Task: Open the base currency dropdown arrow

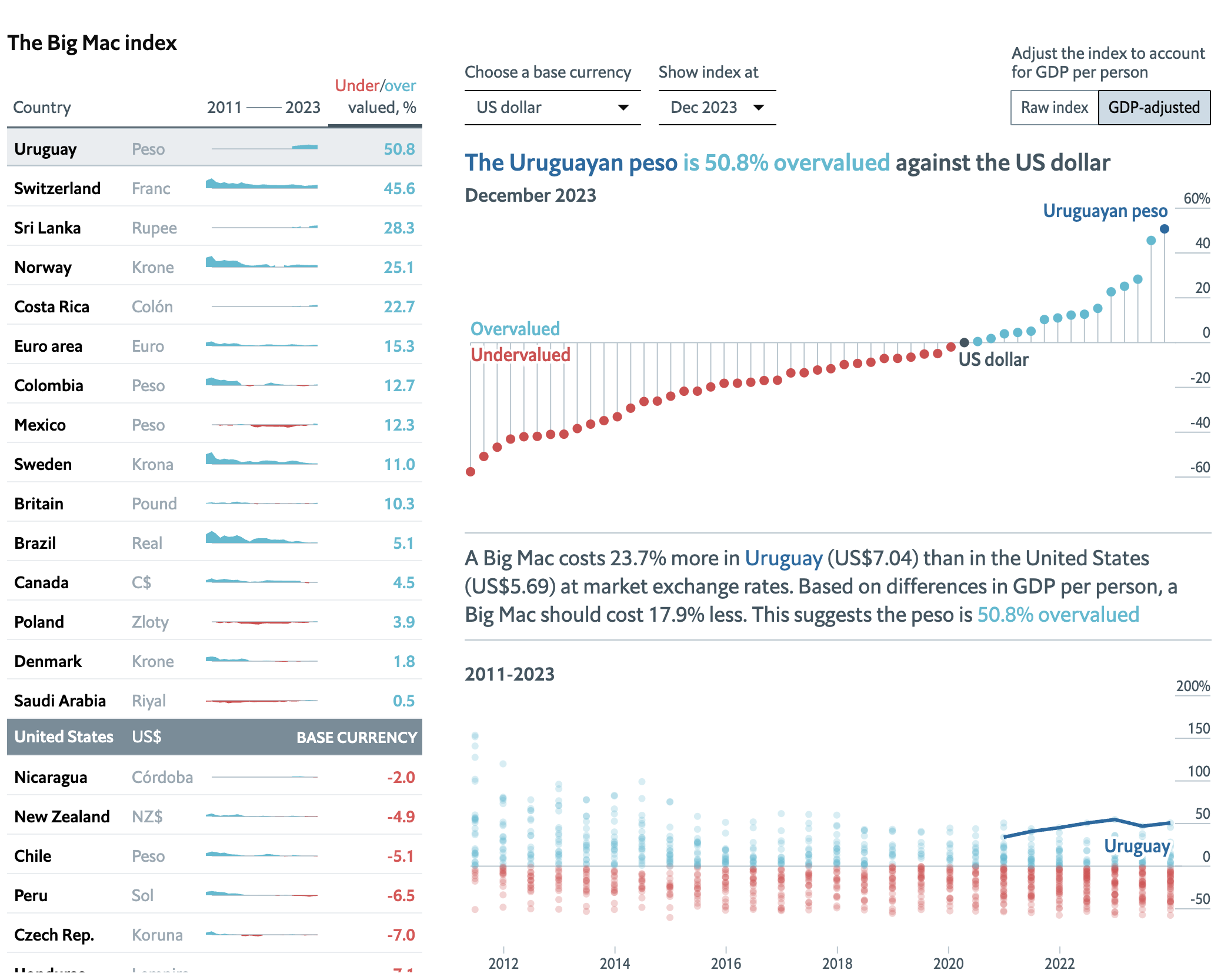Action: click(x=623, y=108)
